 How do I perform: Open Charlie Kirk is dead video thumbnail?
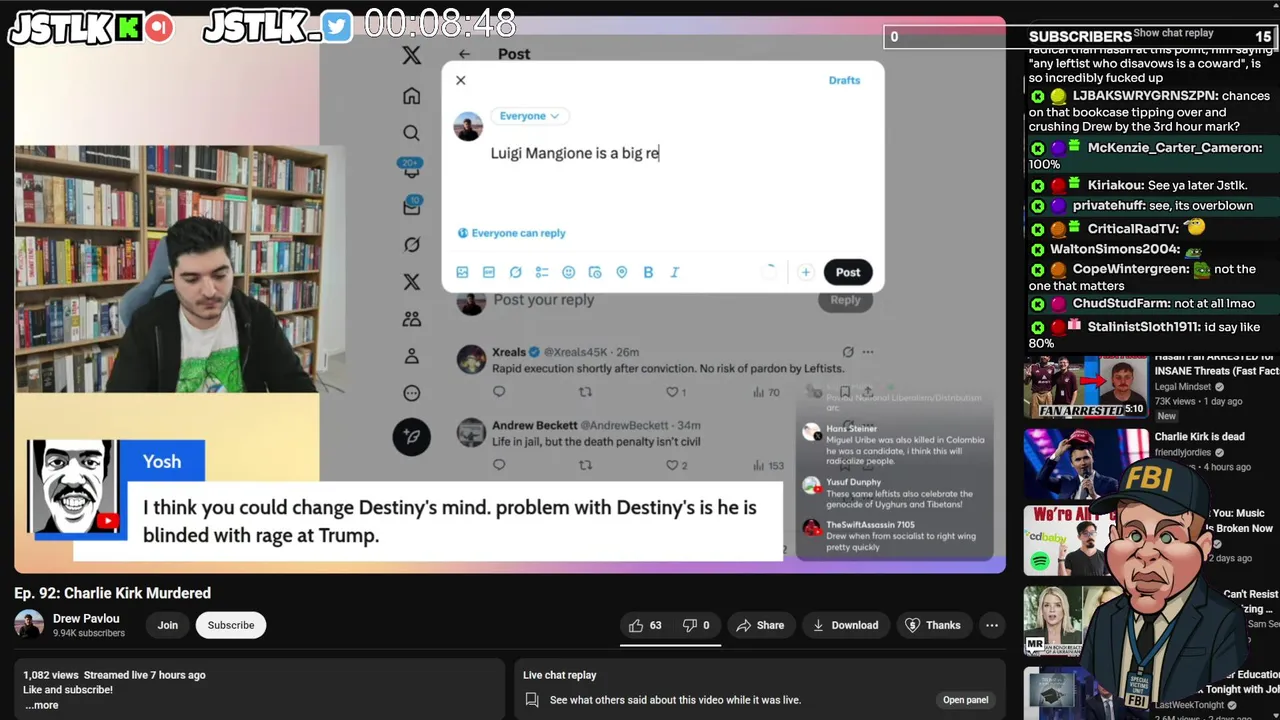[x=1085, y=464]
